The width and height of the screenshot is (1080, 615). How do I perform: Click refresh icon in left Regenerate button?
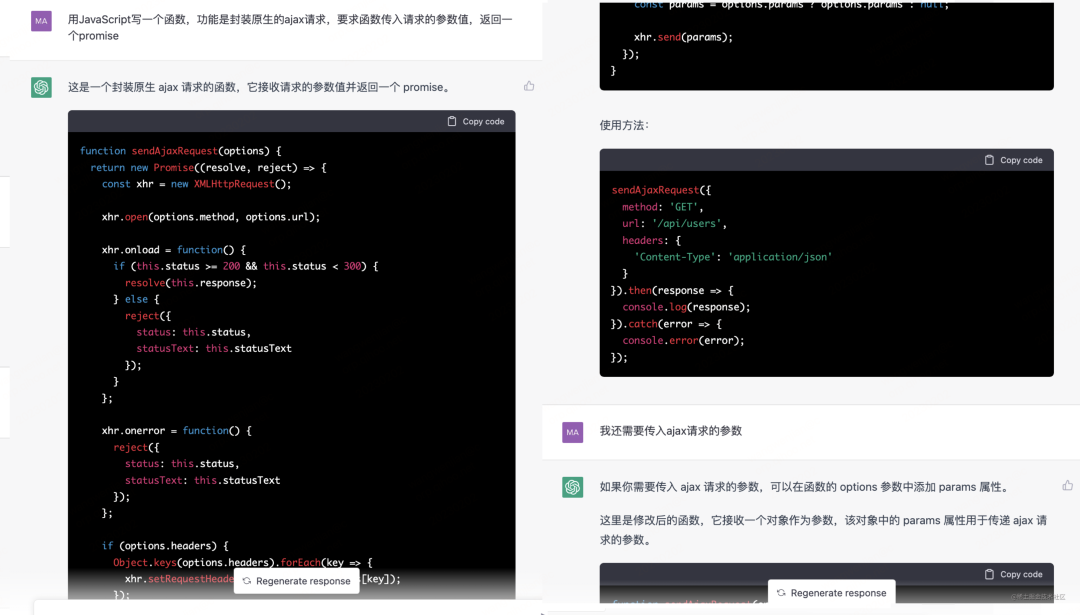point(247,581)
